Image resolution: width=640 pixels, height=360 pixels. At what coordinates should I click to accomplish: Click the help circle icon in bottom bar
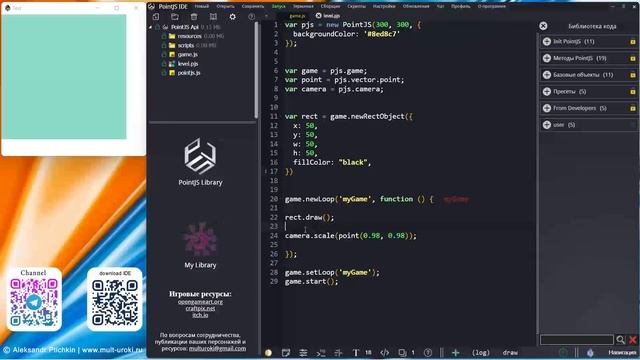(x=428, y=353)
